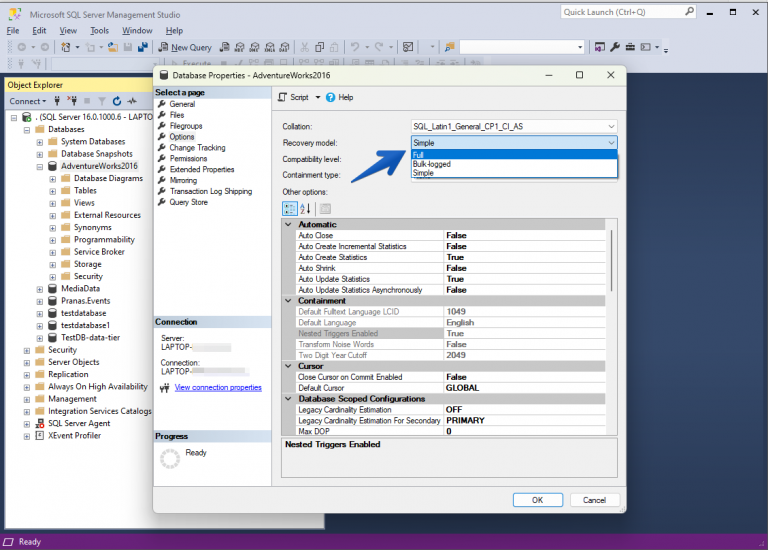Image resolution: width=768 pixels, height=550 pixels.
Task: Open the Query Store page
Action: coord(189,202)
